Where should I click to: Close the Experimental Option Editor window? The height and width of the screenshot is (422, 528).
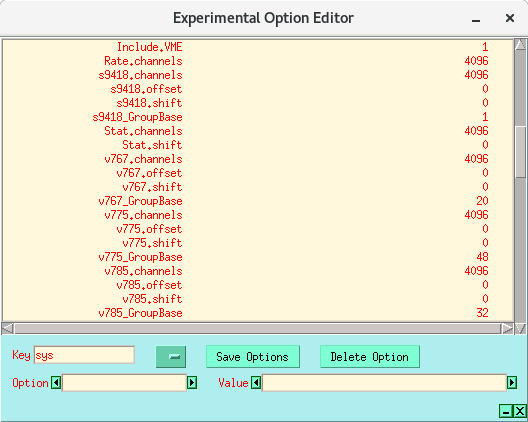pyautogui.click(x=510, y=18)
